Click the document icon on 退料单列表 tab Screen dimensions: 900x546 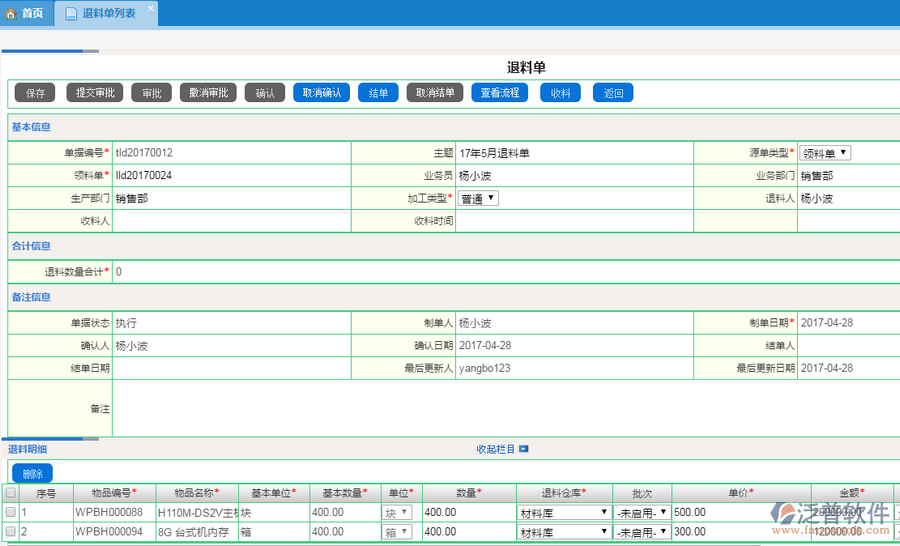70,13
